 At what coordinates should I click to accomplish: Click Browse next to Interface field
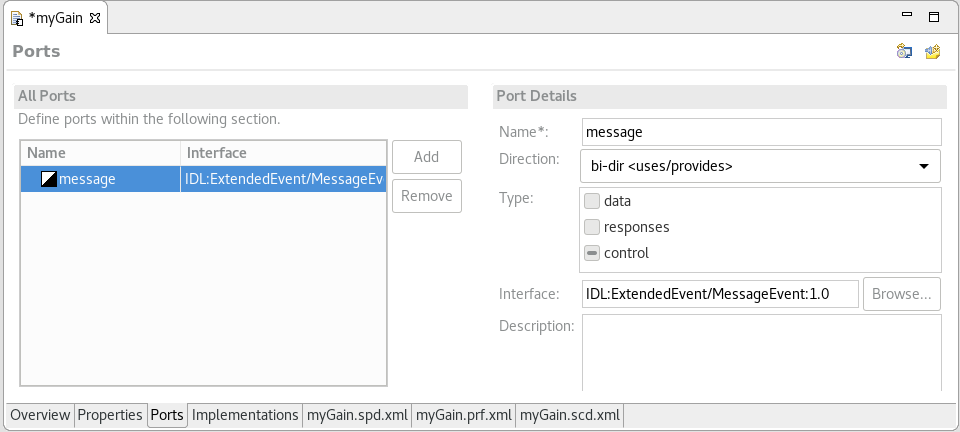pos(901,294)
